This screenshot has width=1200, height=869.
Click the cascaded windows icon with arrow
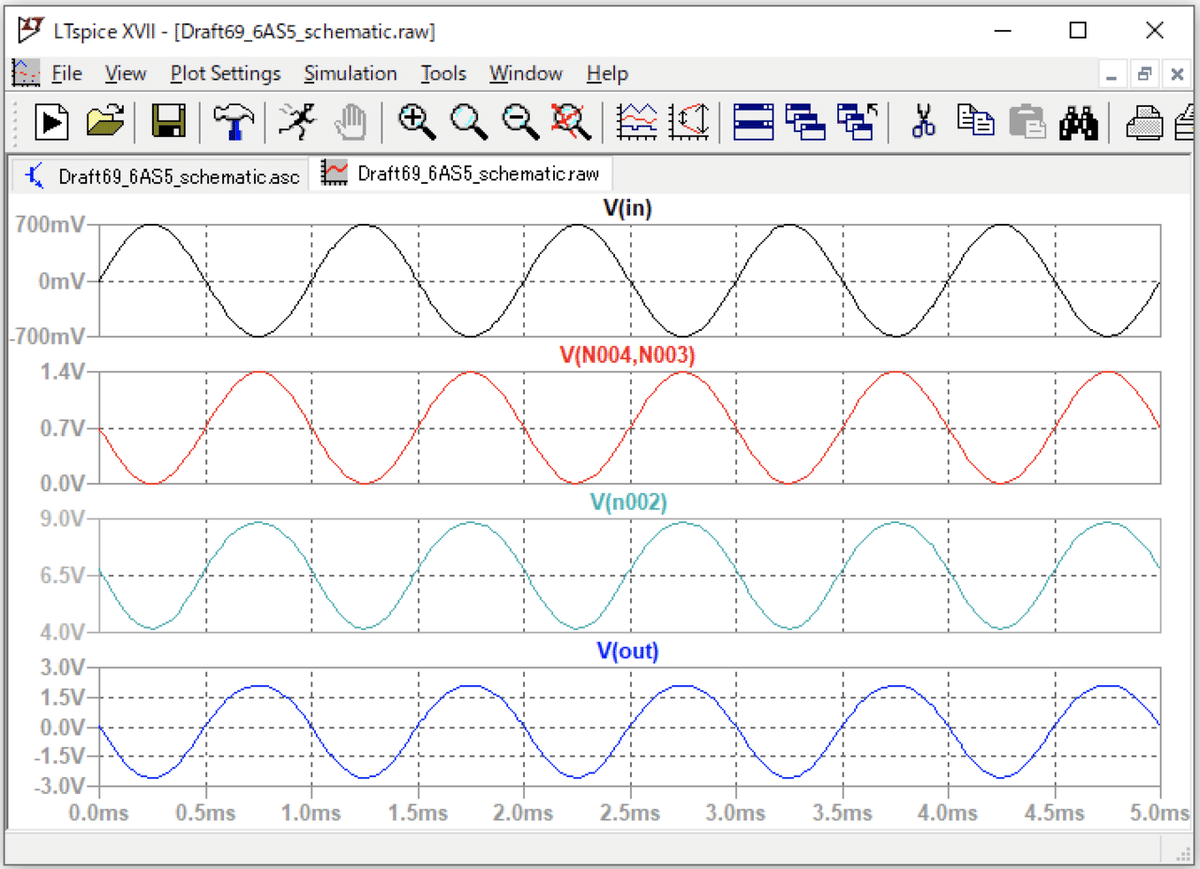pyautogui.click(x=858, y=122)
